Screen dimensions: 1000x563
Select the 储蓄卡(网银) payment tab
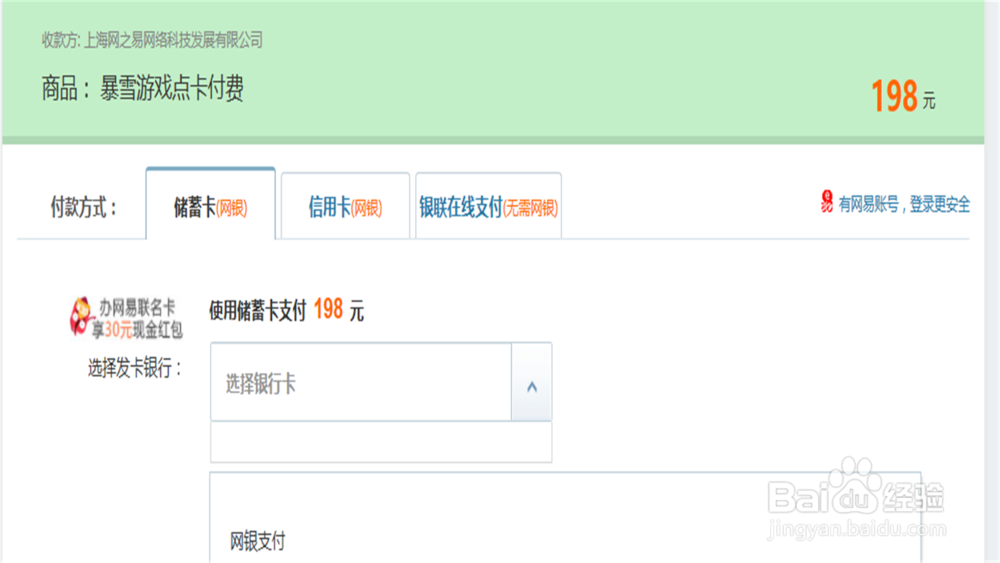(x=210, y=204)
